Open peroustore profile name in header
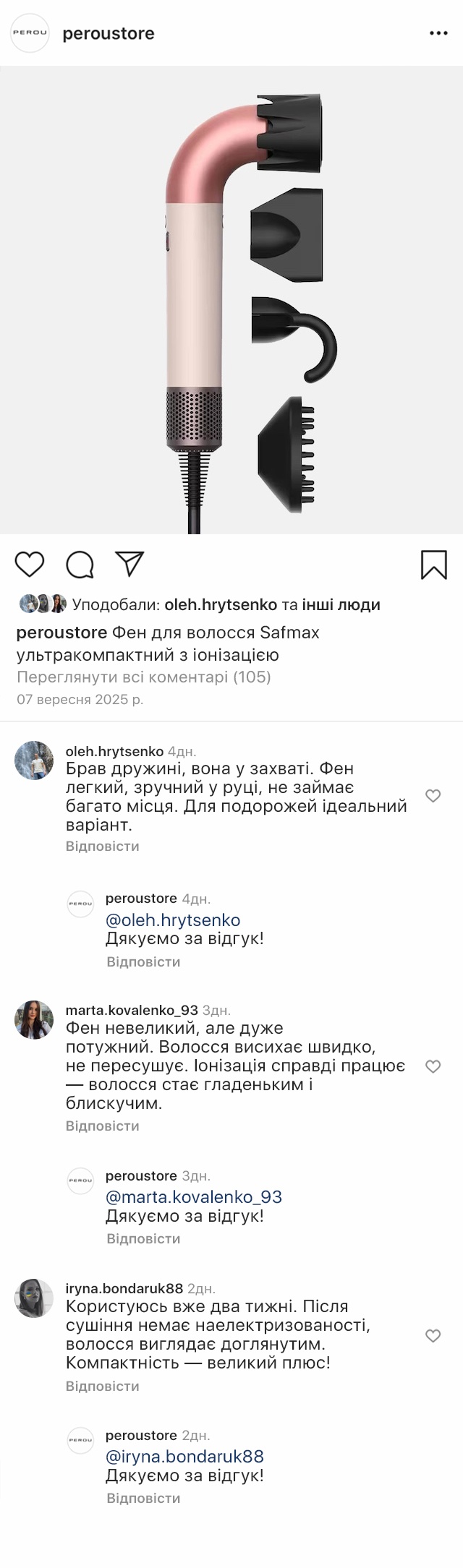Image resolution: width=463 pixels, height=1568 pixels. point(109,33)
